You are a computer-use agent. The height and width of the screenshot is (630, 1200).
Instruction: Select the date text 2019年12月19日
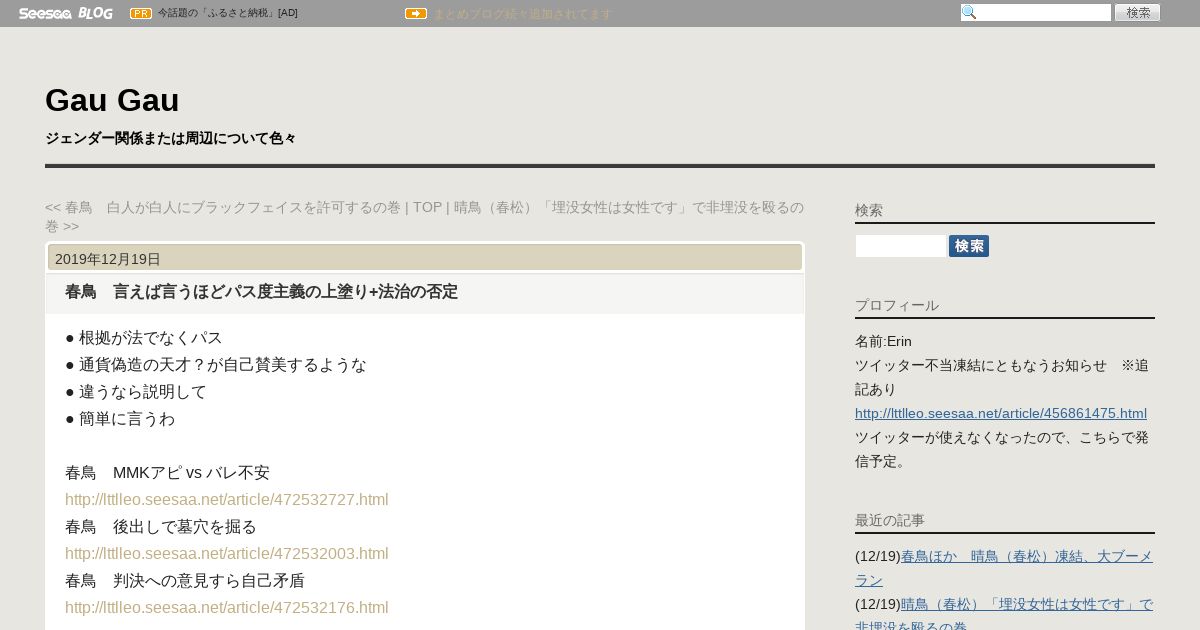coord(108,259)
